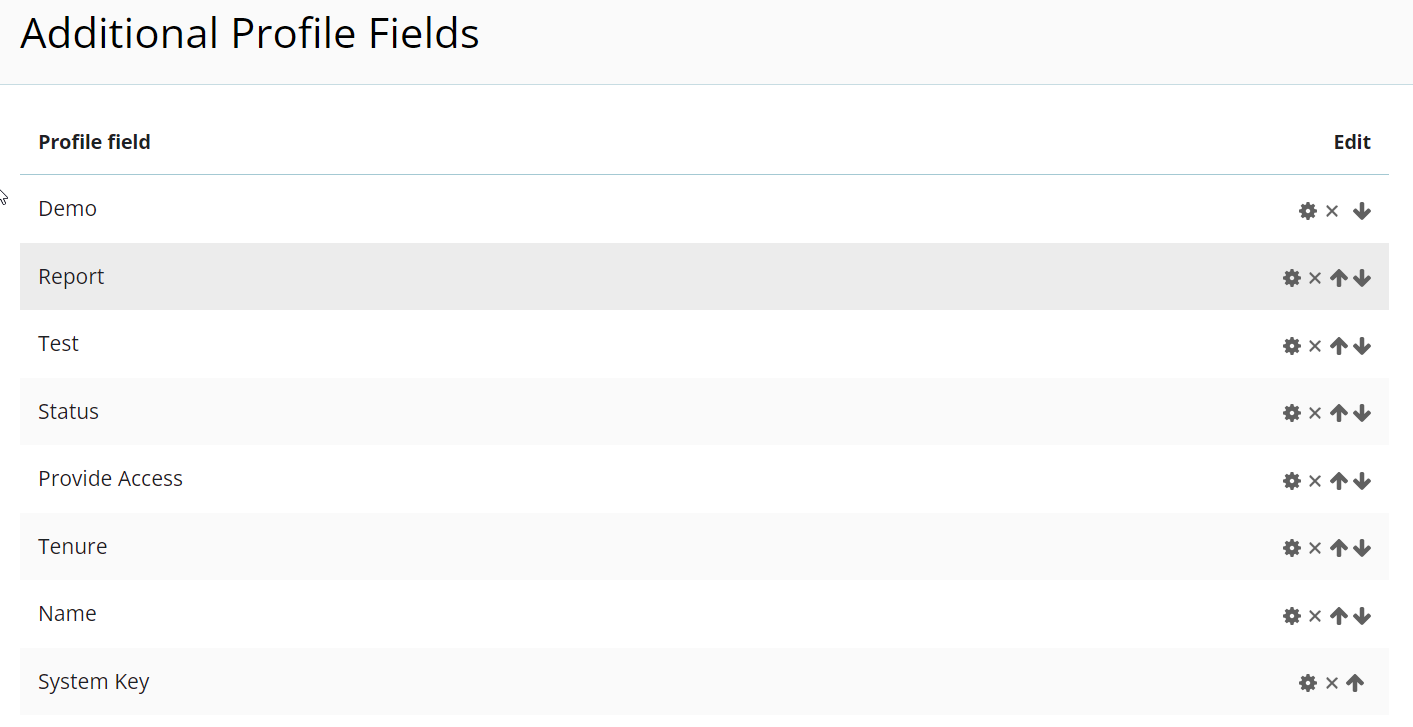
Task: Move Name field down
Action: pos(1361,616)
